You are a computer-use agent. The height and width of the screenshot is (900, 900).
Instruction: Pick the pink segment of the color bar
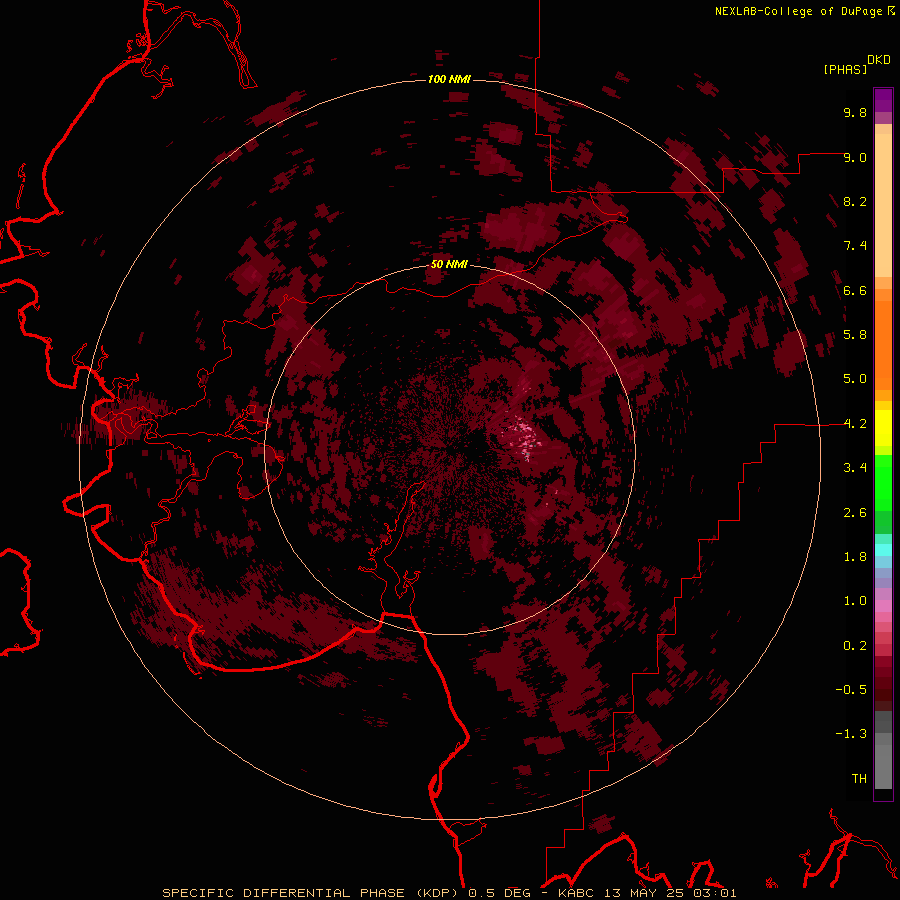pyautogui.click(x=883, y=606)
